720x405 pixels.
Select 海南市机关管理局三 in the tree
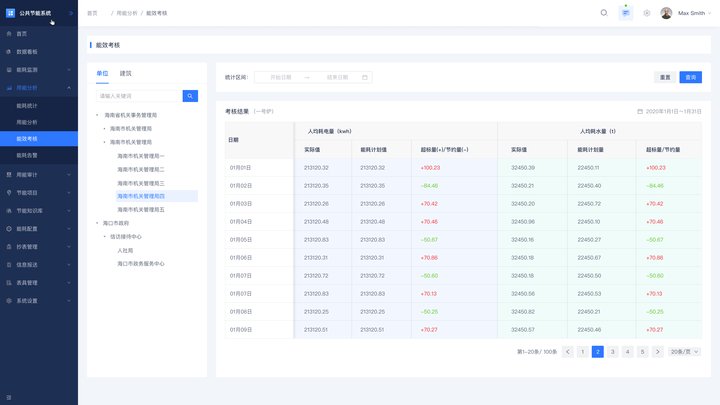[x=140, y=183]
